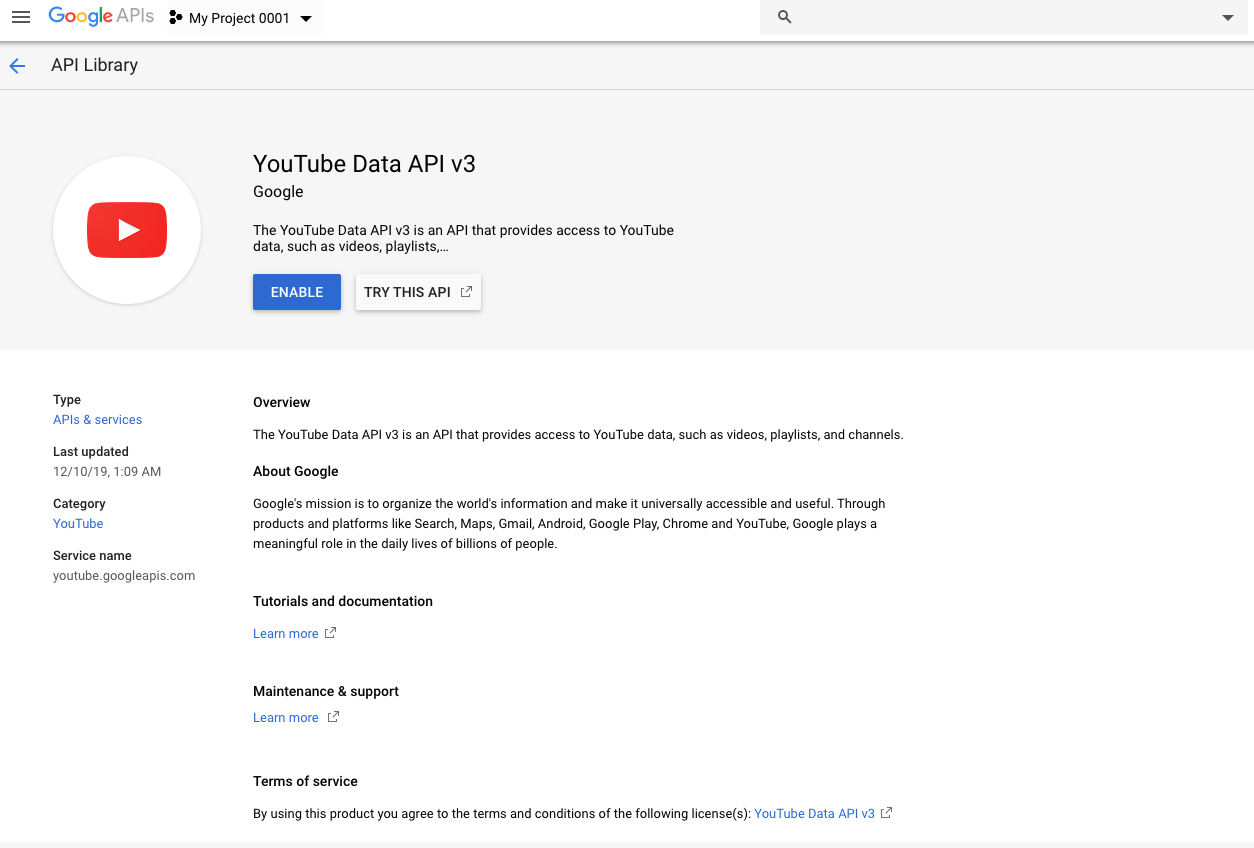Open Learn more under Tutorials and documentation
Image resolution: width=1254 pixels, height=848 pixels.
tap(285, 634)
